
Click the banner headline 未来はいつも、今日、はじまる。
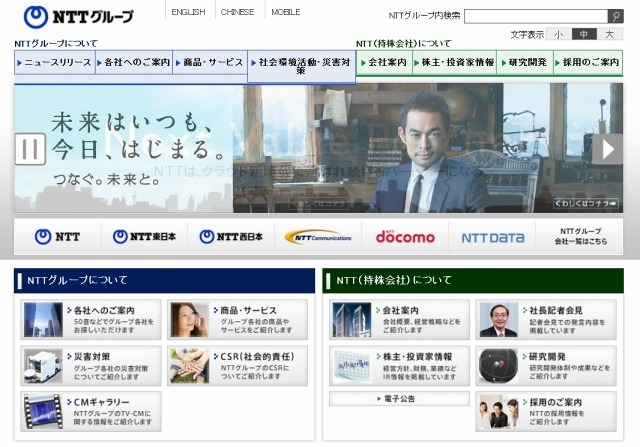click(137, 136)
